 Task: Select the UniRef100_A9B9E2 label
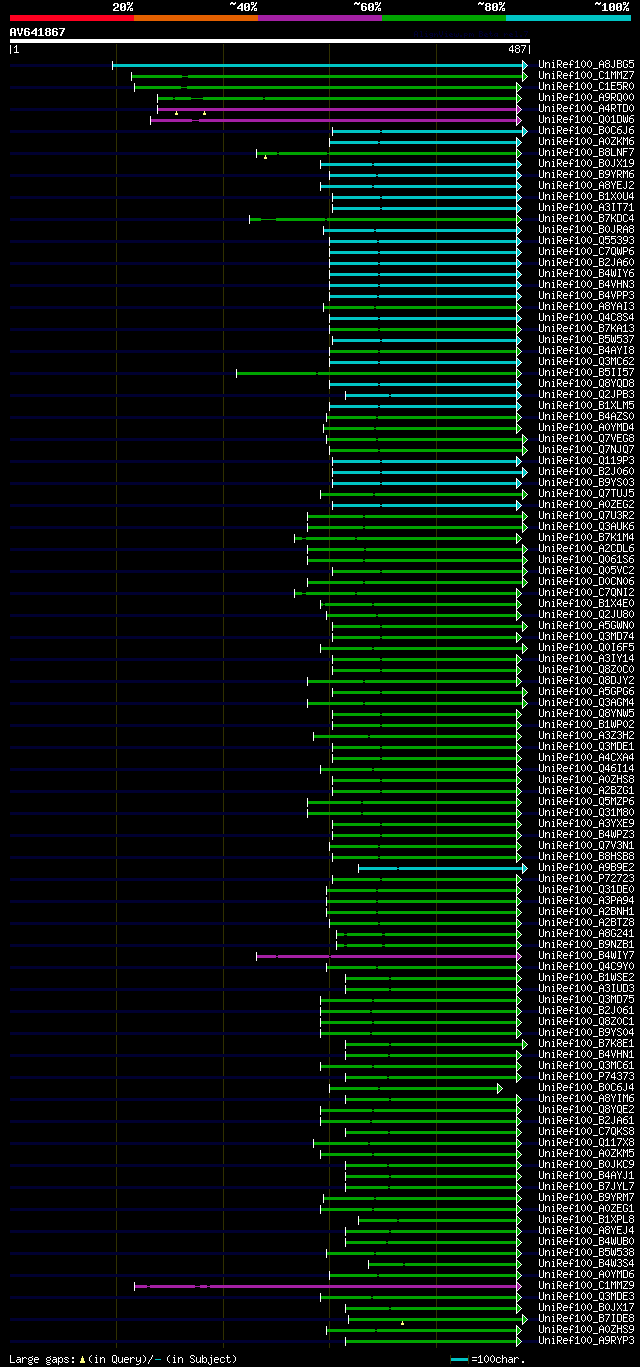tap(586, 868)
